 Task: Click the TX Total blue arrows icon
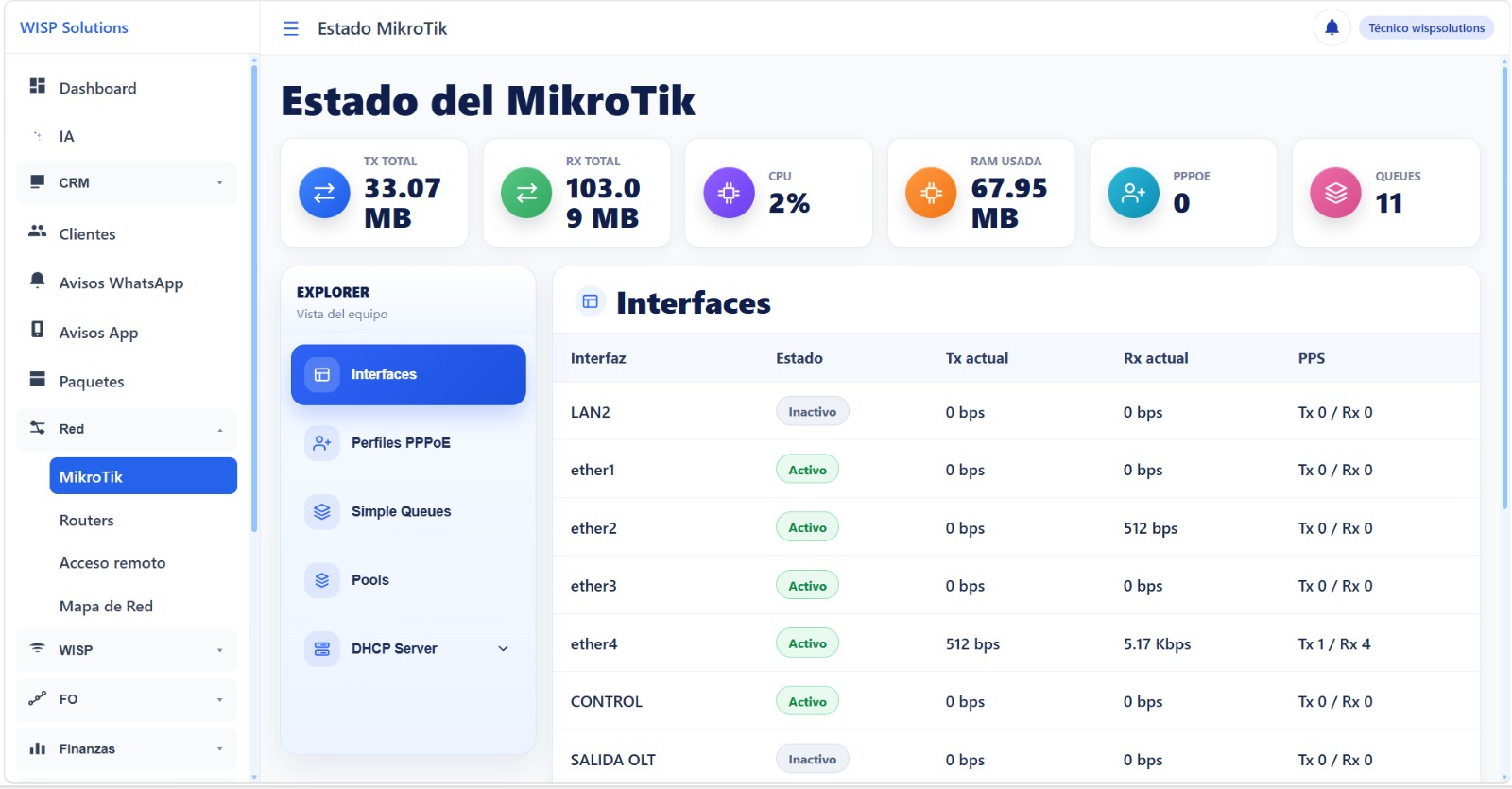324,193
